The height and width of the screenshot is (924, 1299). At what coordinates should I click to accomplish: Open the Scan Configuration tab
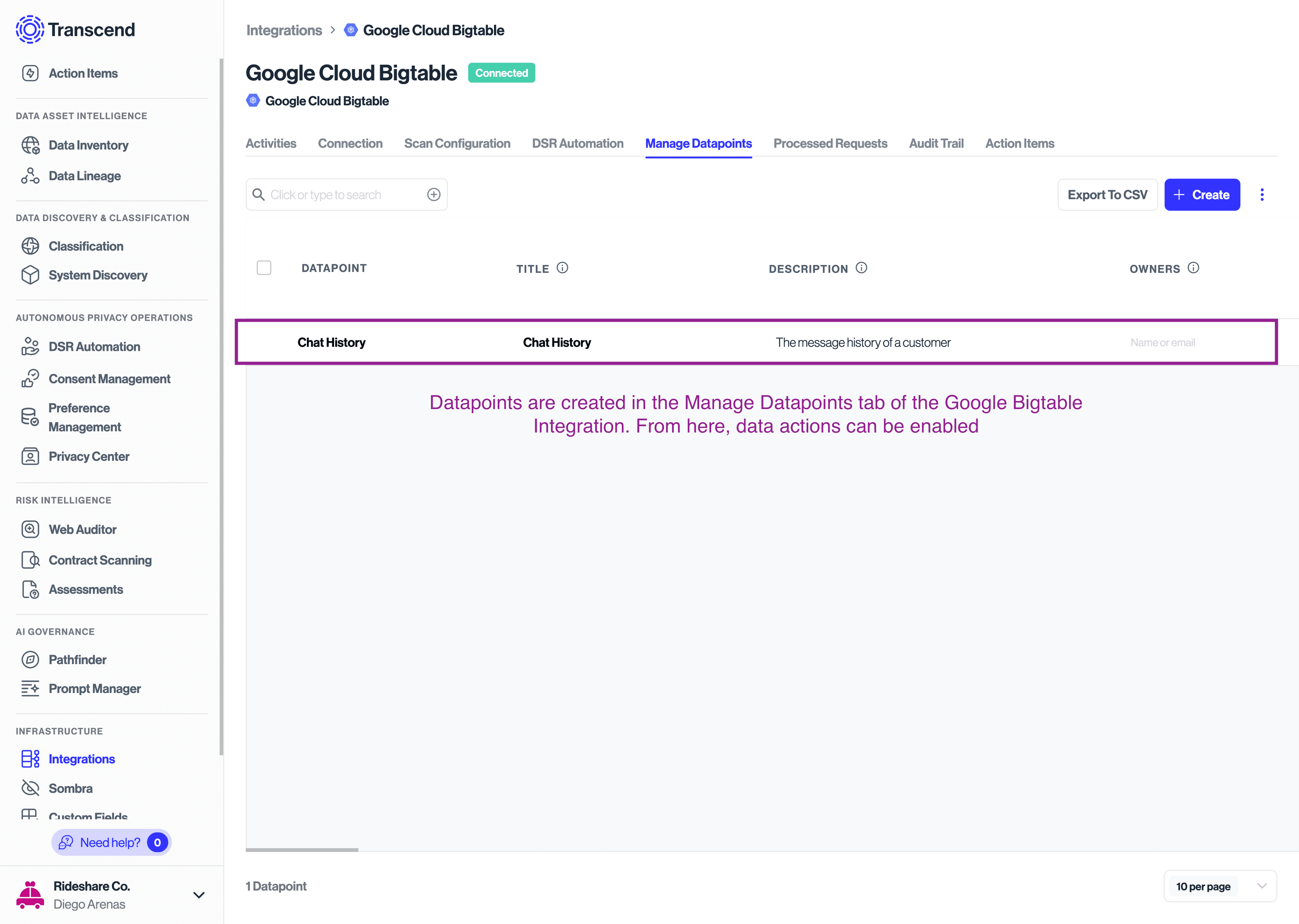point(457,143)
